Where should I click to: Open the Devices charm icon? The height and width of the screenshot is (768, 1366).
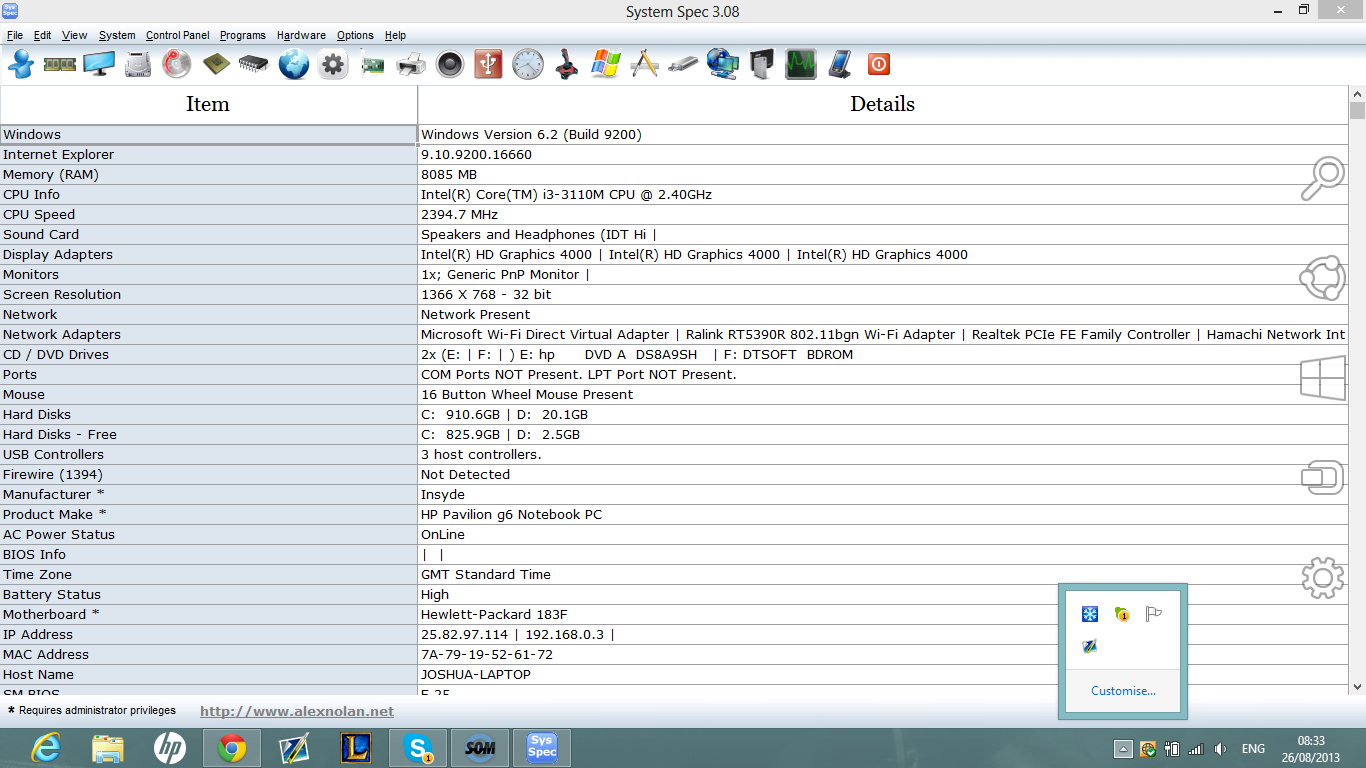(x=1322, y=477)
